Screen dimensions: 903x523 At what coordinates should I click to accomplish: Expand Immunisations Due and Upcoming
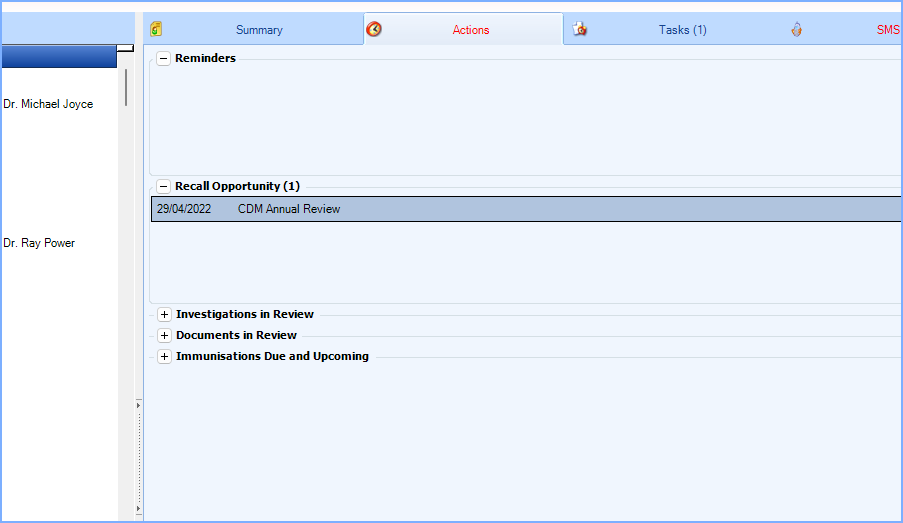point(165,357)
